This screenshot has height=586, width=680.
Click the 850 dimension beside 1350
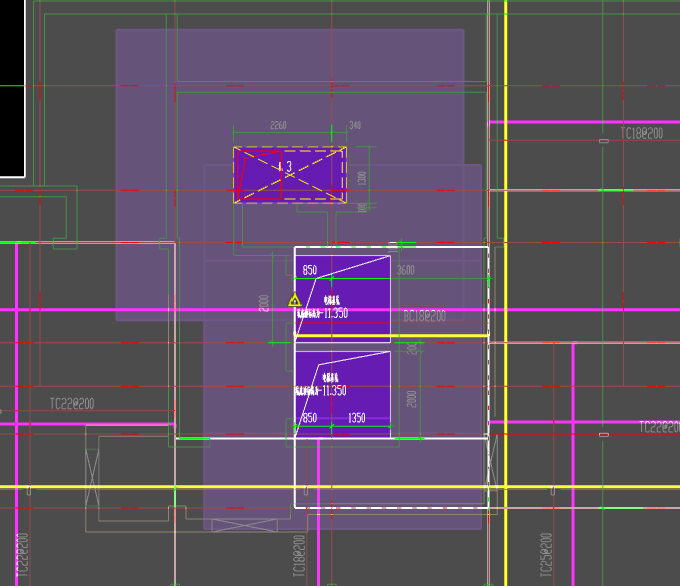tap(310, 418)
